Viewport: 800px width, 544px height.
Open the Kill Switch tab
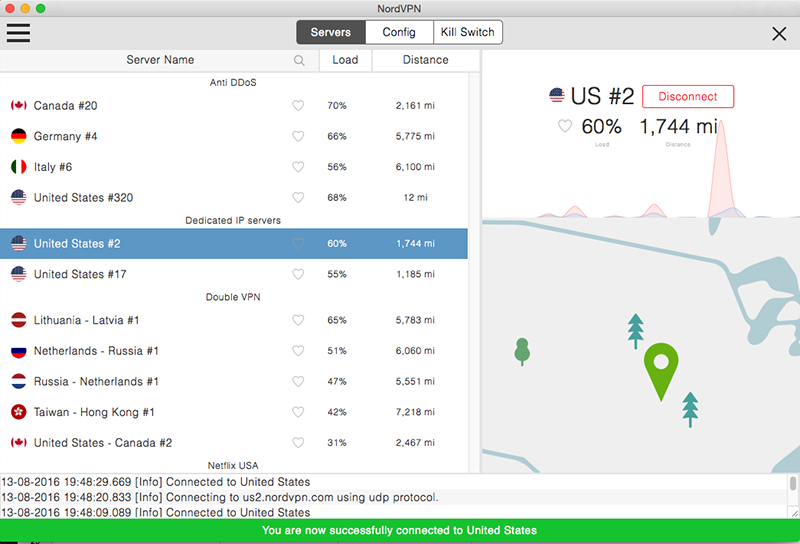[467, 32]
